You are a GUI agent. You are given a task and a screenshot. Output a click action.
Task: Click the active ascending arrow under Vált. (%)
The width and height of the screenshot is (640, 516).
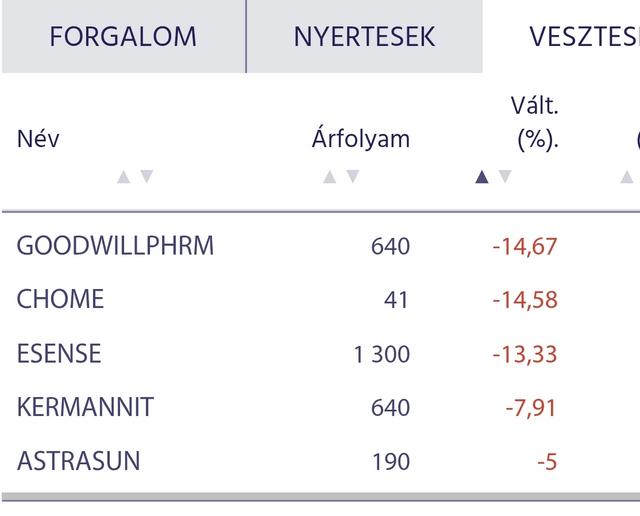[482, 177]
